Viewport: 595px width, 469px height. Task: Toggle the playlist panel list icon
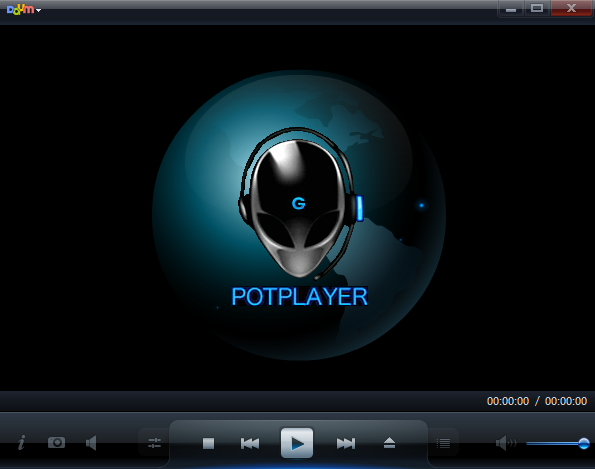coord(443,443)
